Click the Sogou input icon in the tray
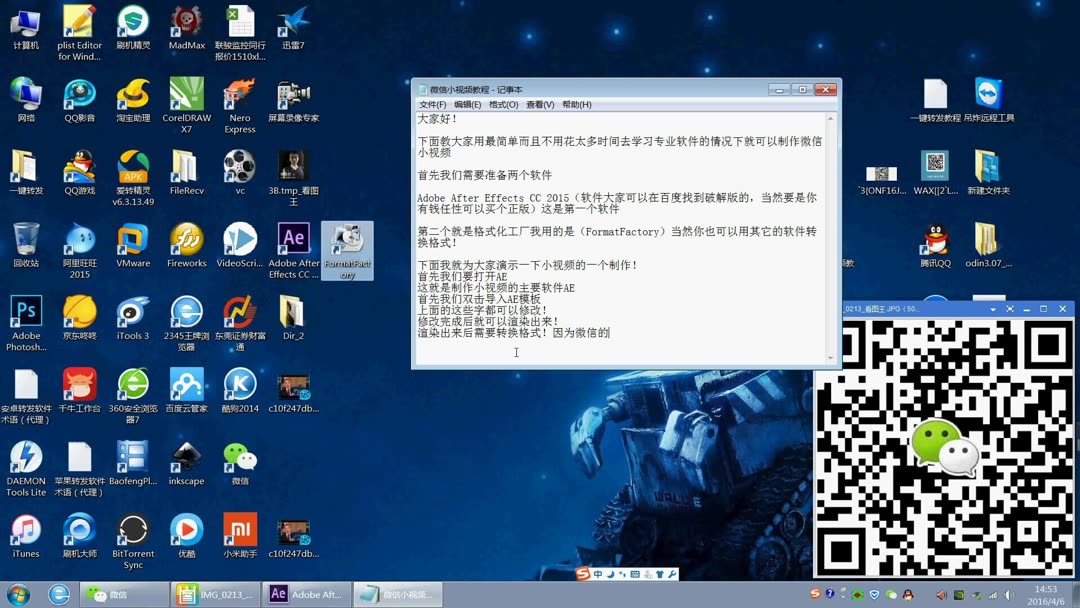1080x608 pixels. click(814, 594)
